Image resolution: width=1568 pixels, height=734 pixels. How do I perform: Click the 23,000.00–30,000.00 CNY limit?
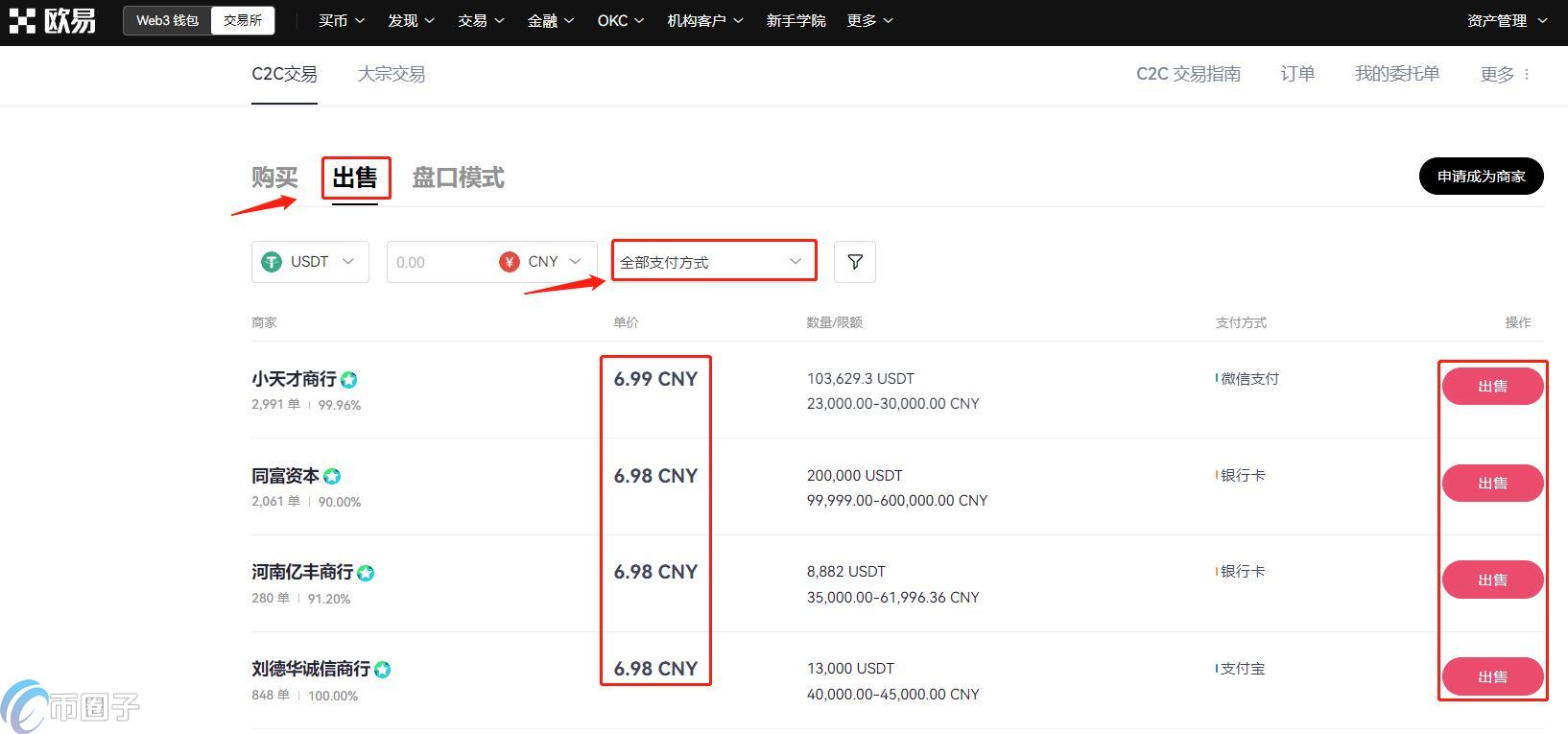(893, 404)
